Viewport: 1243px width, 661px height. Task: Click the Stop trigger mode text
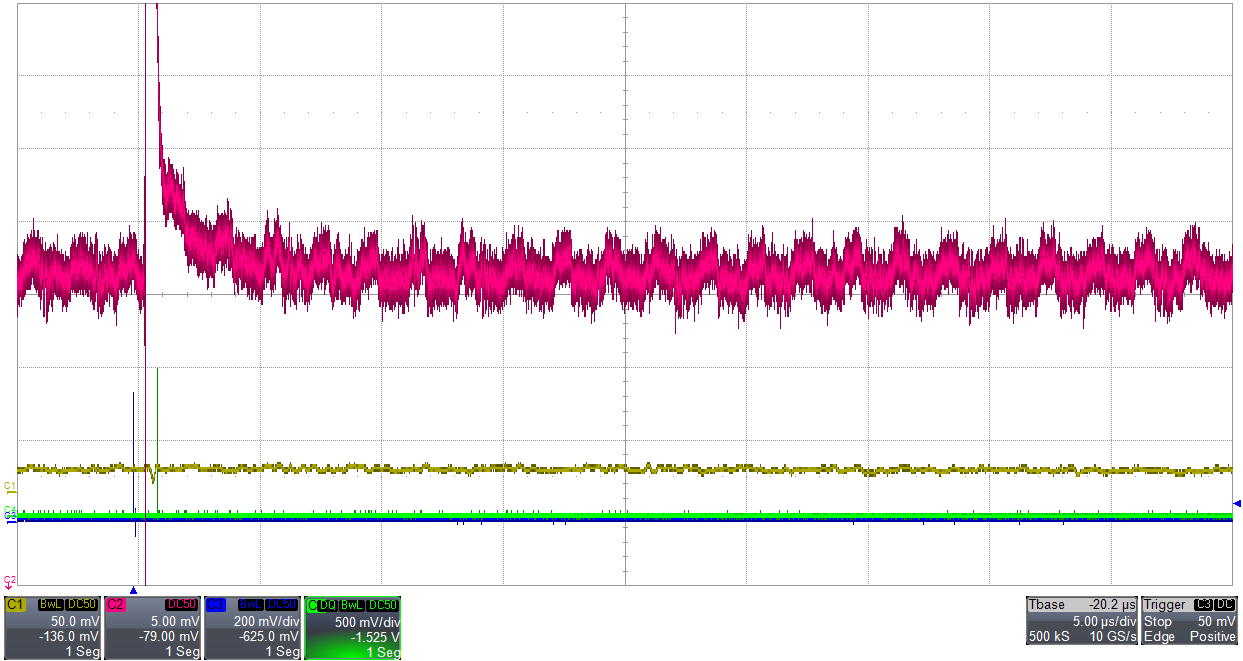[1159, 621]
